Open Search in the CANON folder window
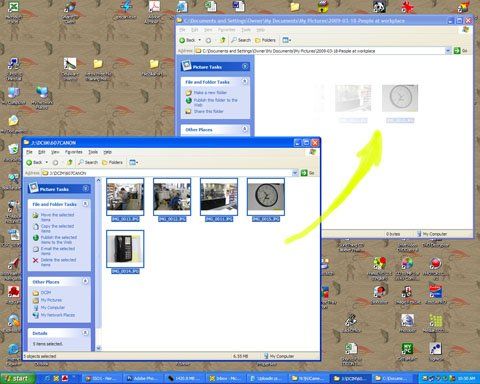The width and height of the screenshot is (480, 384). [x=88, y=162]
